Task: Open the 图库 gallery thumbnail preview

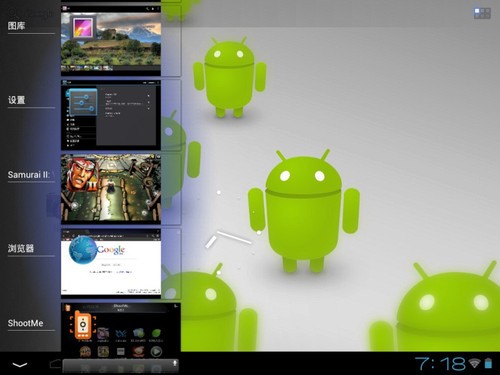Action: tap(111, 42)
